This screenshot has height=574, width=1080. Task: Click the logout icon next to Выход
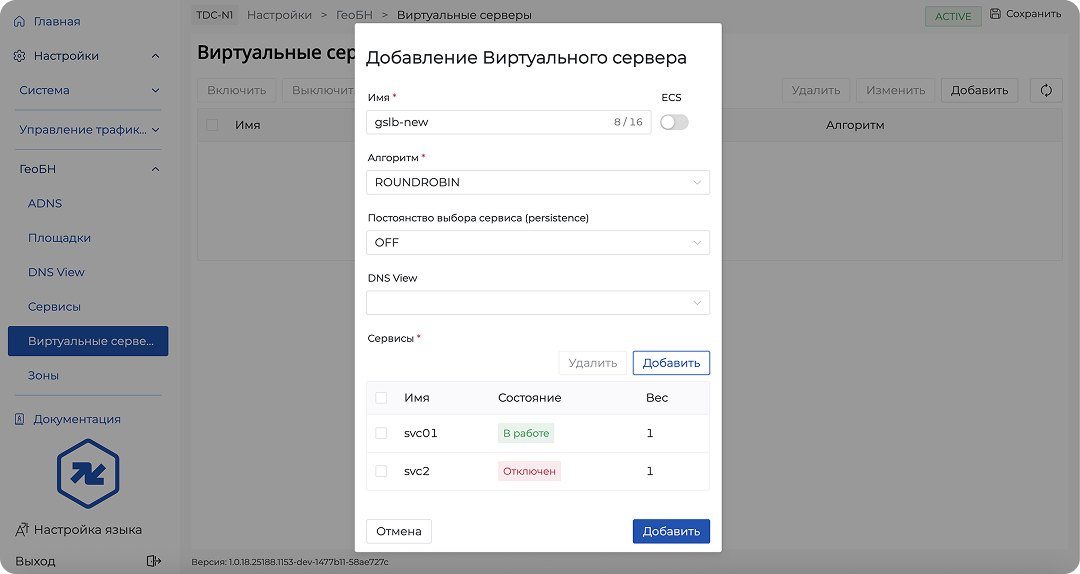[153, 561]
